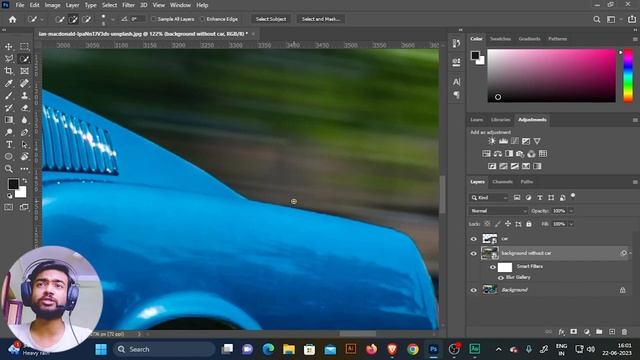Delete layer with trash icon

[x=624, y=332]
